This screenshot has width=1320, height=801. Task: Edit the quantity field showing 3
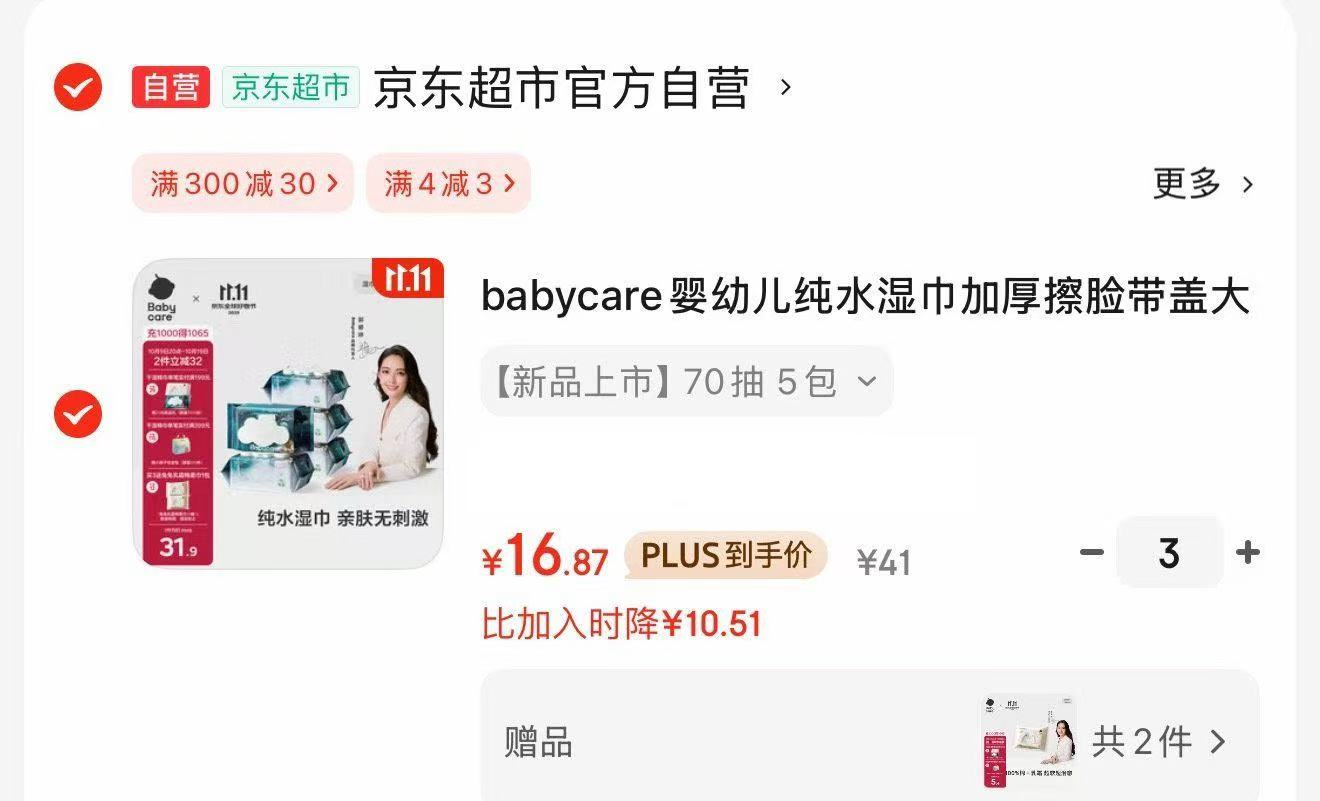click(1170, 552)
